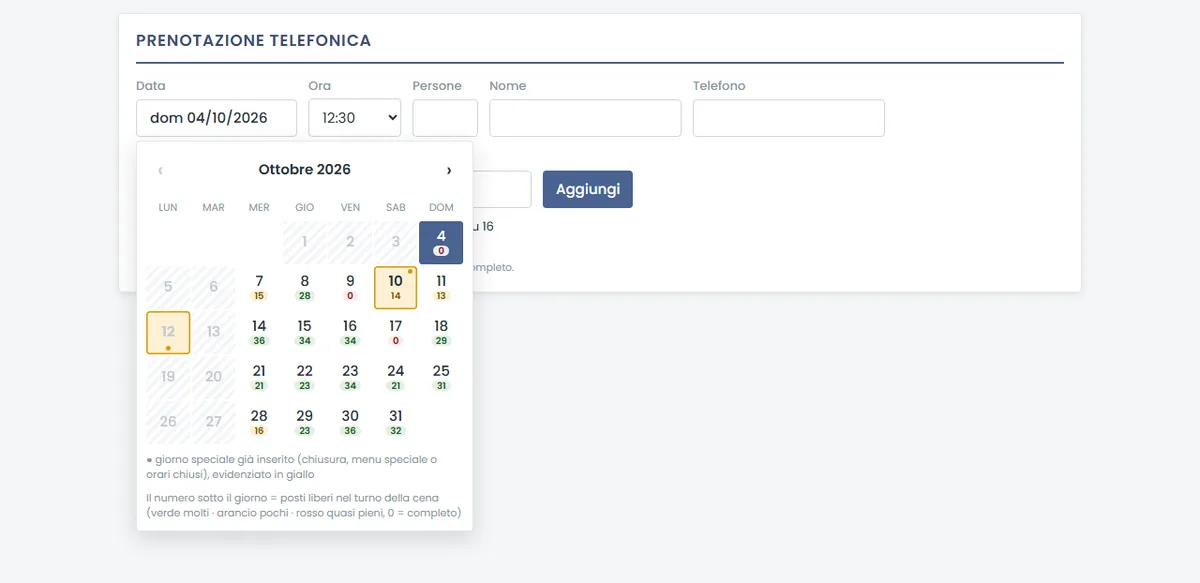The width and height of the screenshot is (1200, 583).
Task: Select October 21 in calendar
Action: [259, 377]
